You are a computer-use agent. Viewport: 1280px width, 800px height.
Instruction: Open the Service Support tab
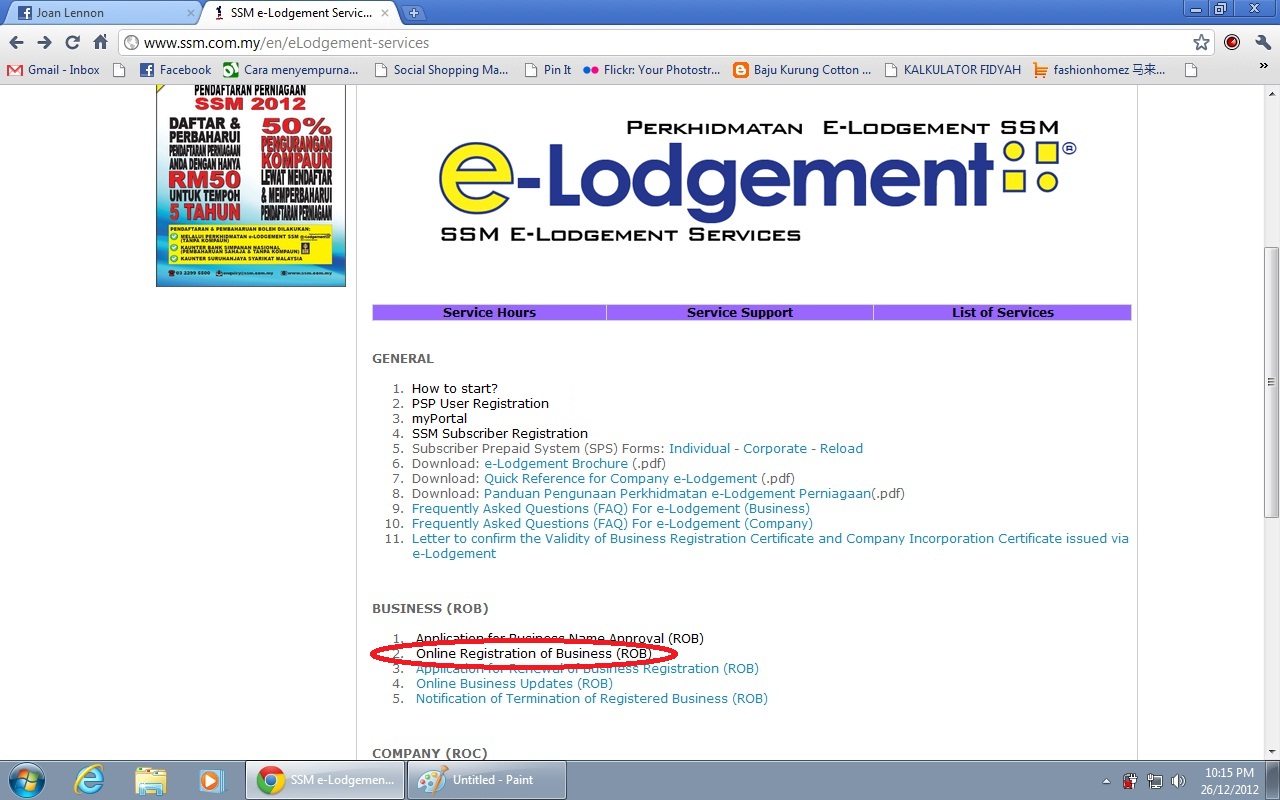click(740, 312)
